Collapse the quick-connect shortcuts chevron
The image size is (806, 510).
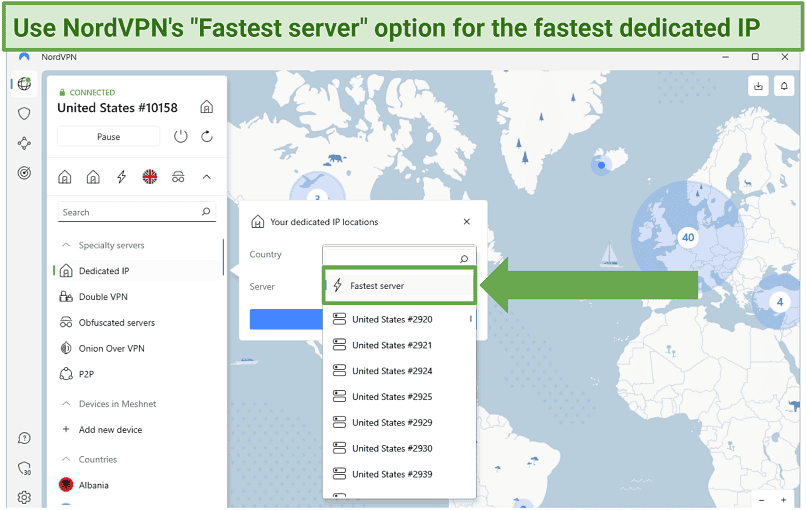pos(207,177)
